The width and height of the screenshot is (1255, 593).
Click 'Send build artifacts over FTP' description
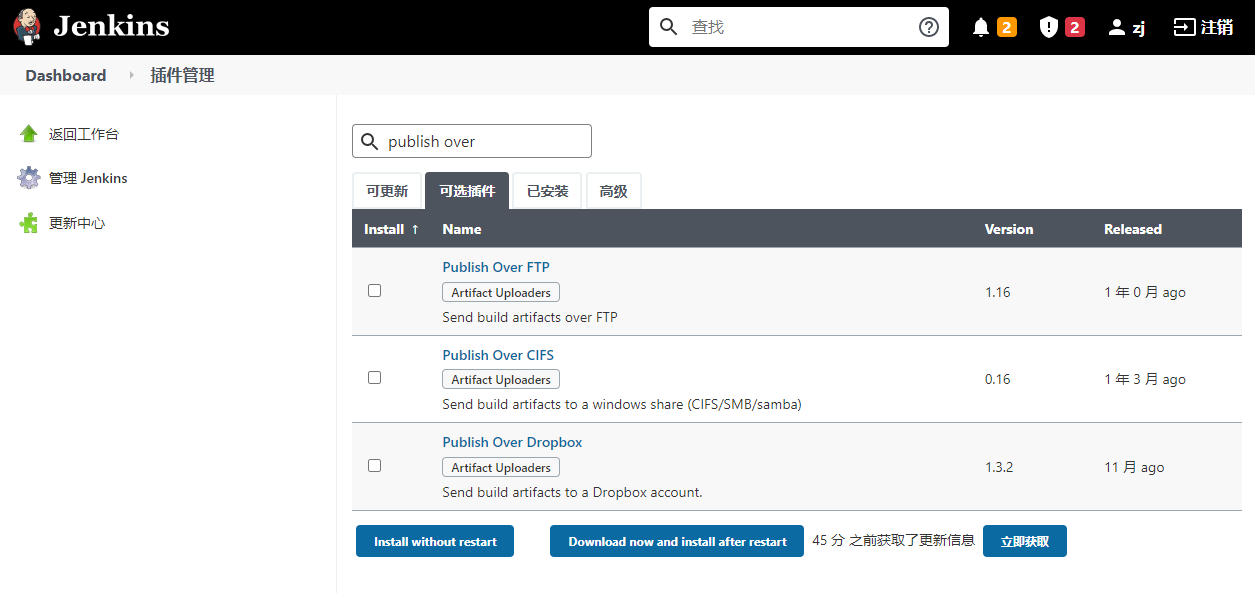coord(530,317)
